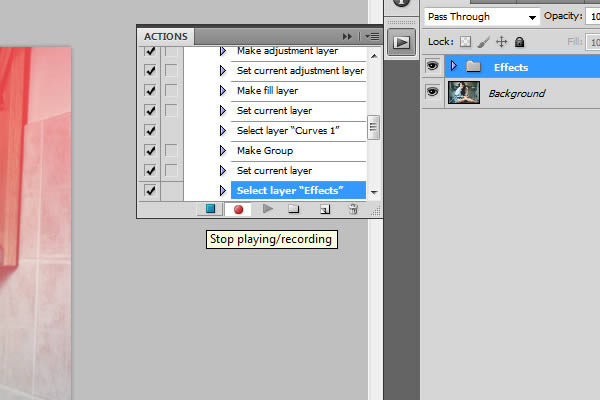Open the Pass Through blend mode dropdown
Screen dimensions: 600x400
click(x=481, y=17)
